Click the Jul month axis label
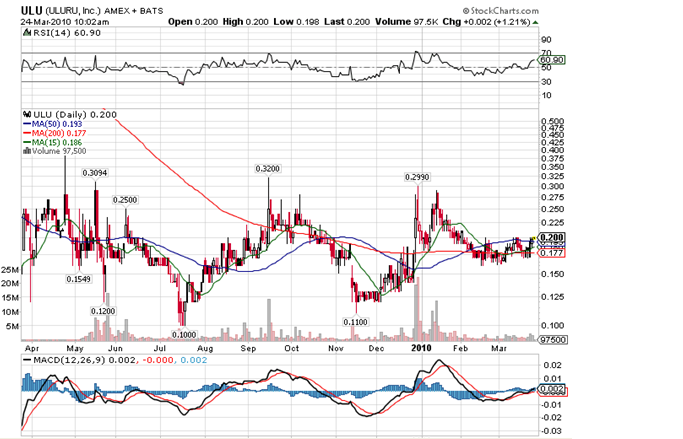This screenshot has width=683, height=439. 160,348
